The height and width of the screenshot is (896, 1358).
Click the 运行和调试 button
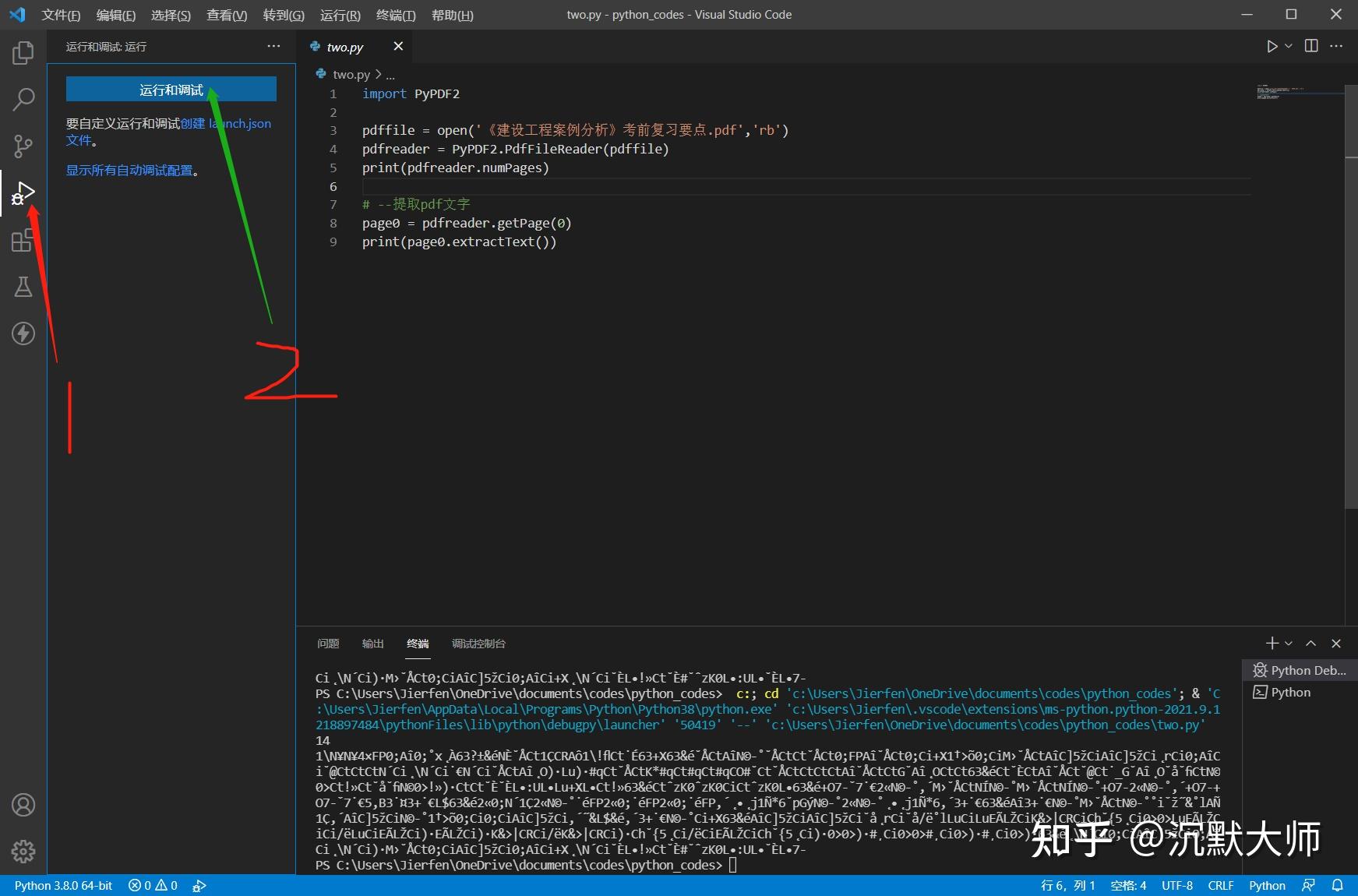171,89
